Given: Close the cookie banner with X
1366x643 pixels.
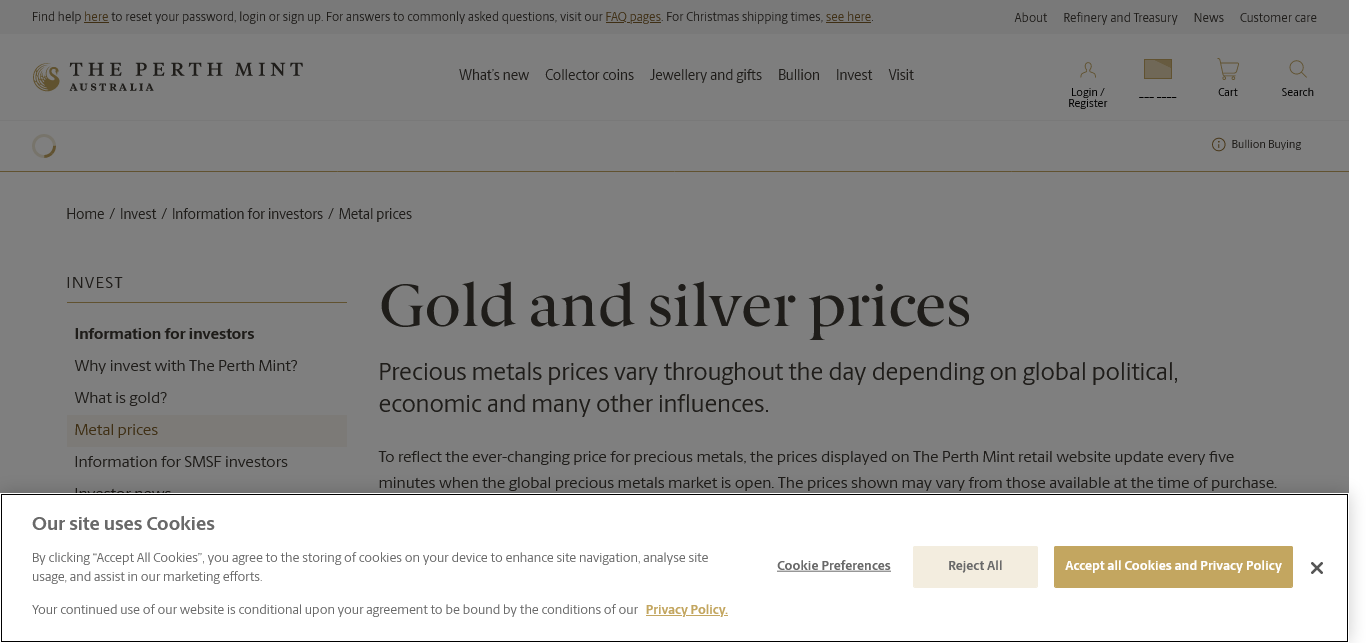Looking at the screenshot, I should (x=1316, y=568).
